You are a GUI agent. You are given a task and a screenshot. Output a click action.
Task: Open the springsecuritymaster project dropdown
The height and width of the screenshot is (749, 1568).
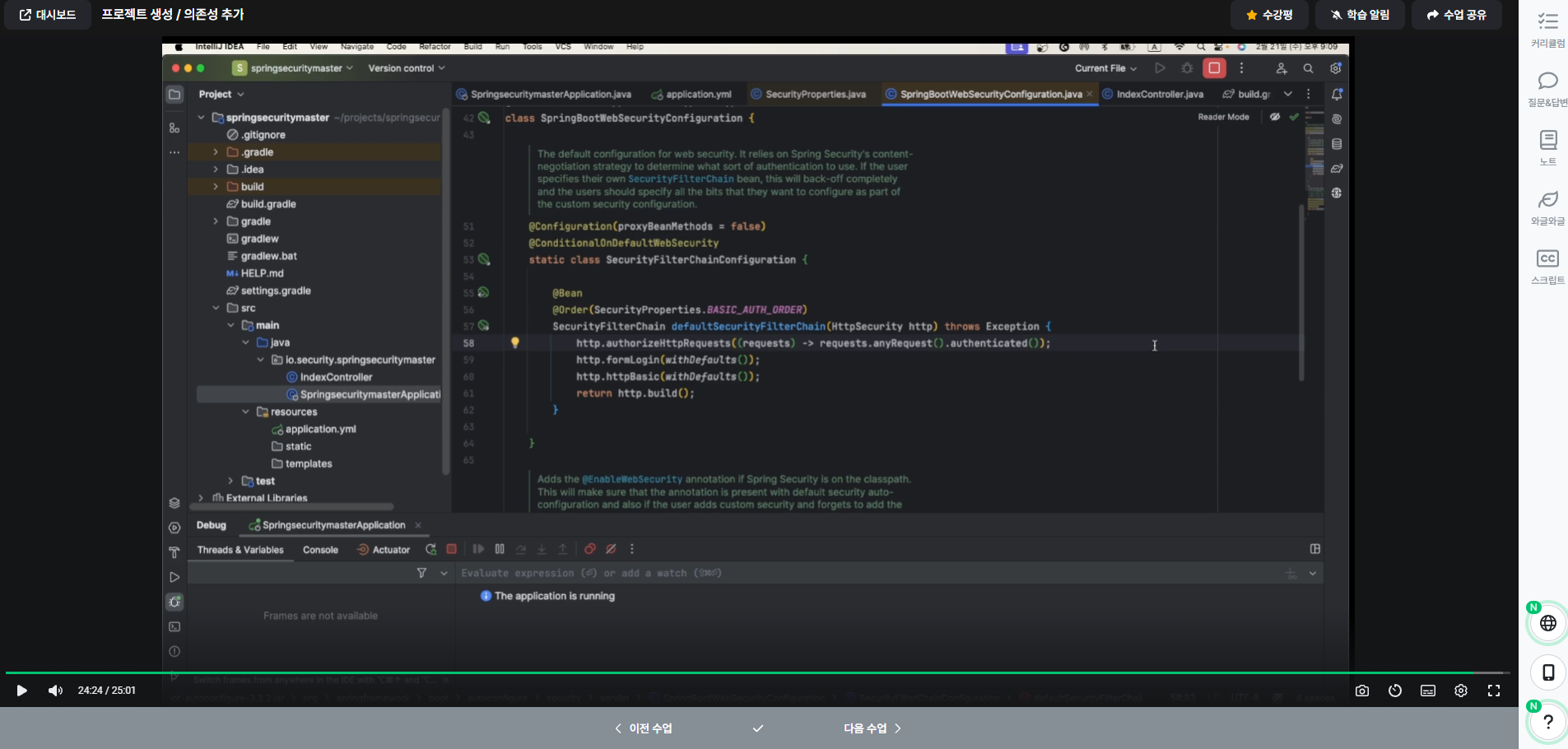(293, 68)
